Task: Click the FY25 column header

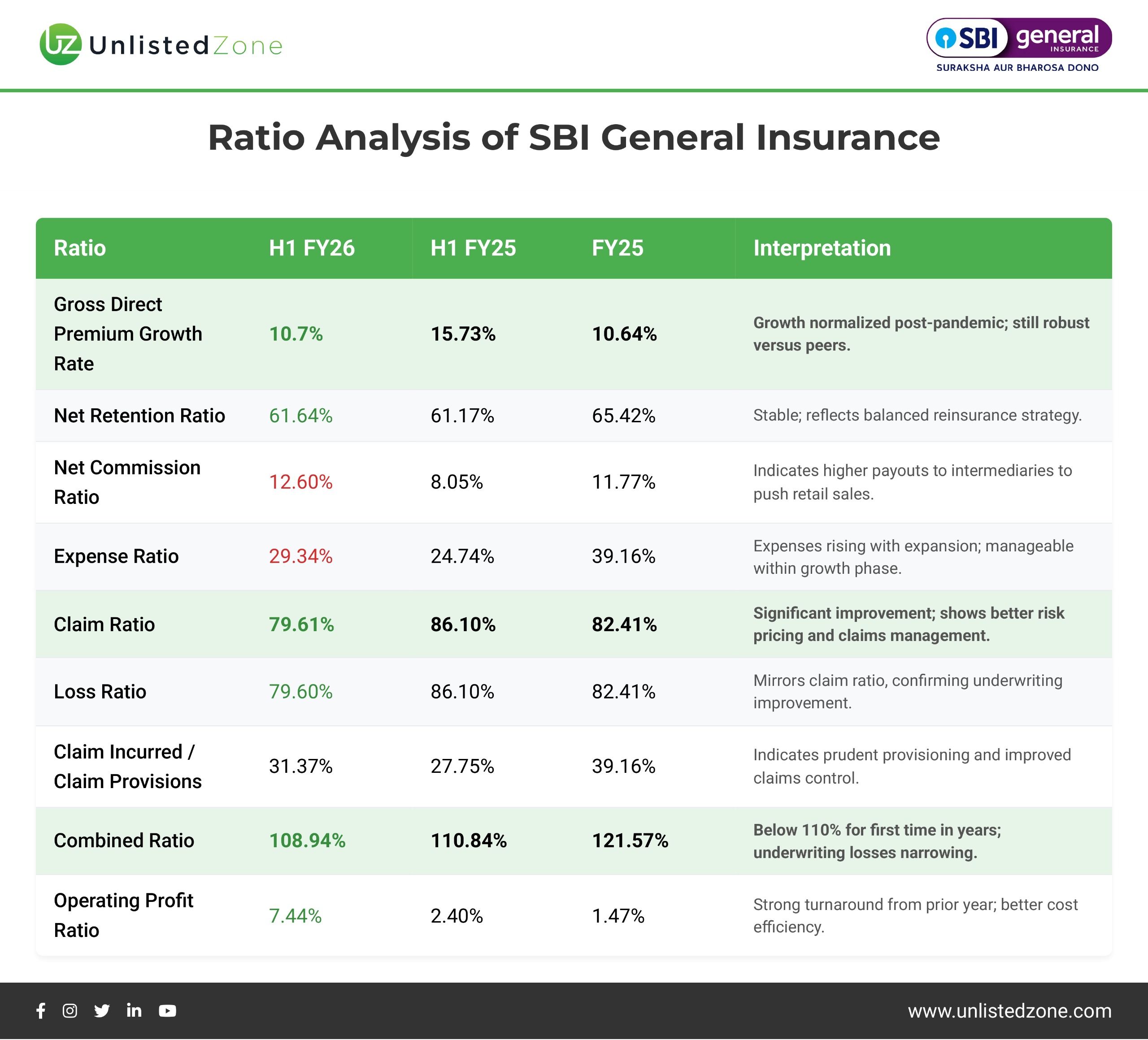Action: (617, 248)
